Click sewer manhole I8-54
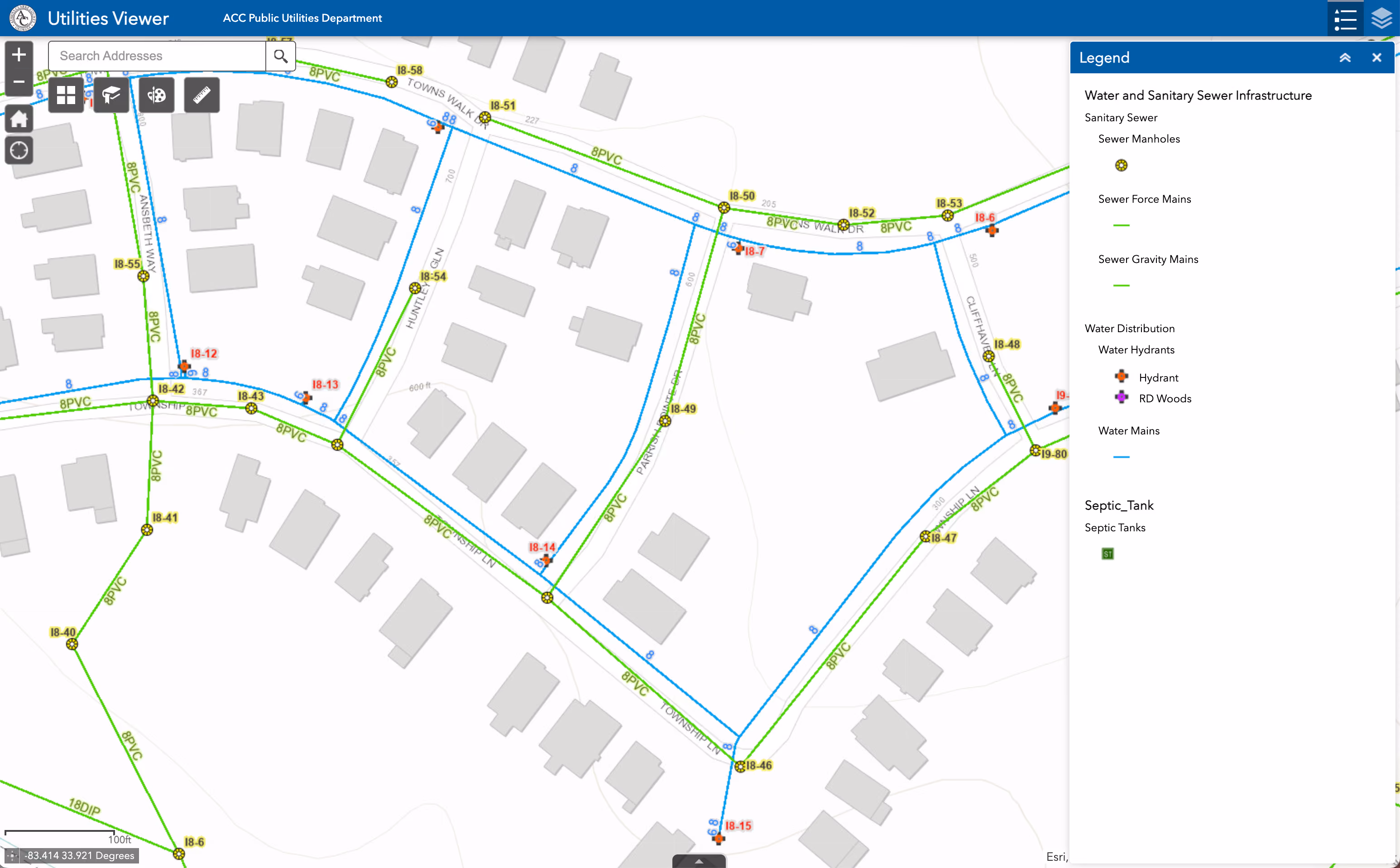Image resolution: width=1400 pixels, height=868 pixels. coord(415,288)
